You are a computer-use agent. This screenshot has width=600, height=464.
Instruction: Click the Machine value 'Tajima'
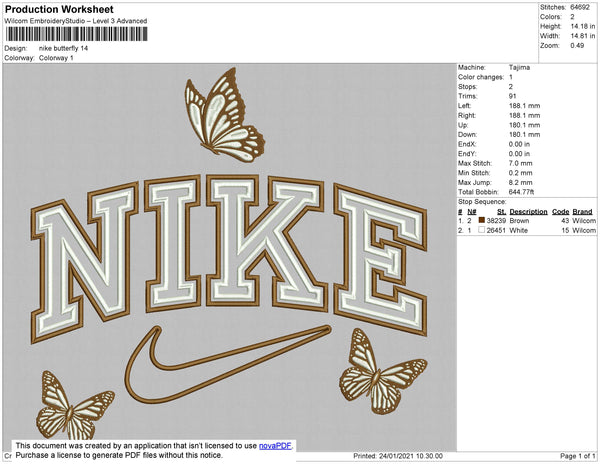coord(519,67)
